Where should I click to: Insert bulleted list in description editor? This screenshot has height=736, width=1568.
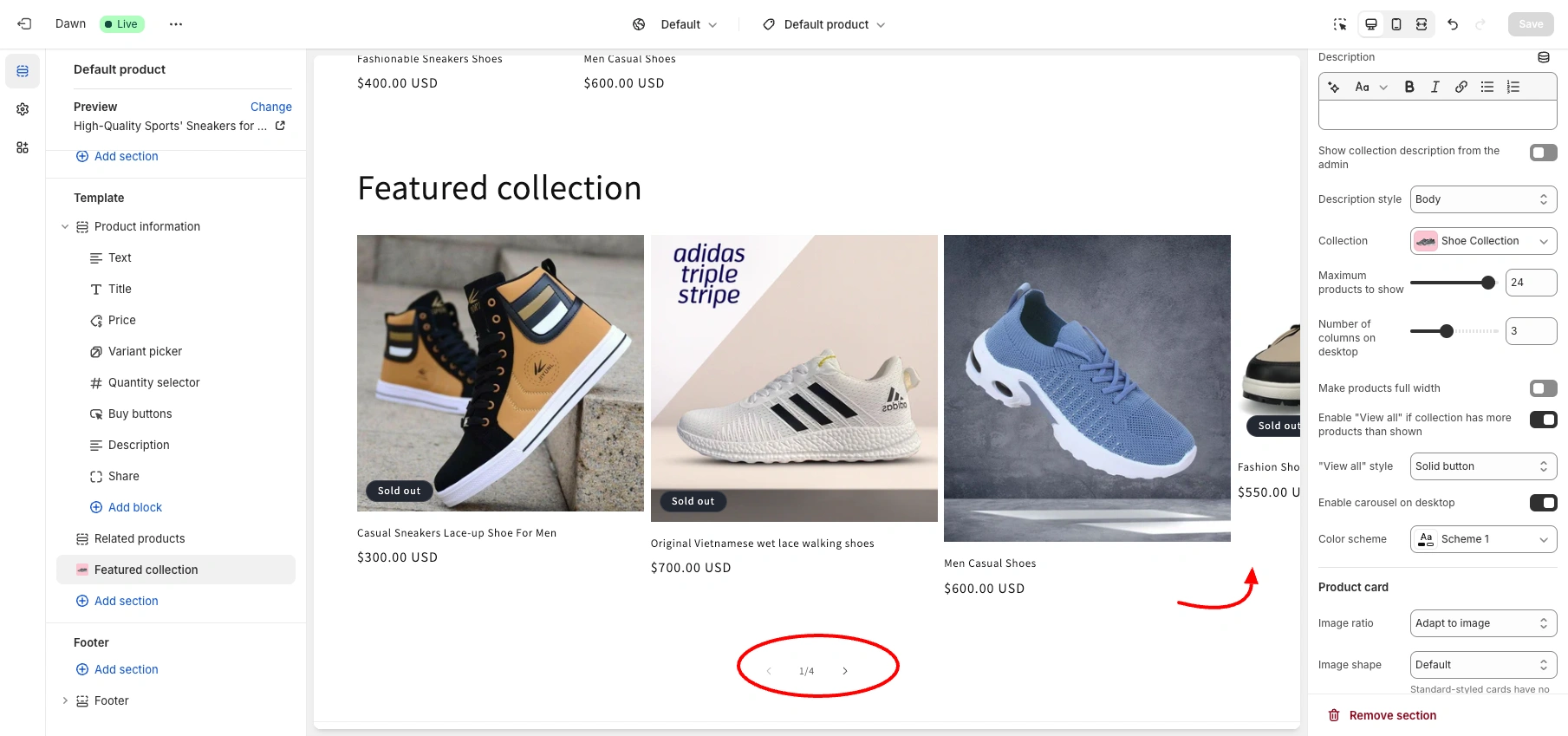pos(1487,87)
